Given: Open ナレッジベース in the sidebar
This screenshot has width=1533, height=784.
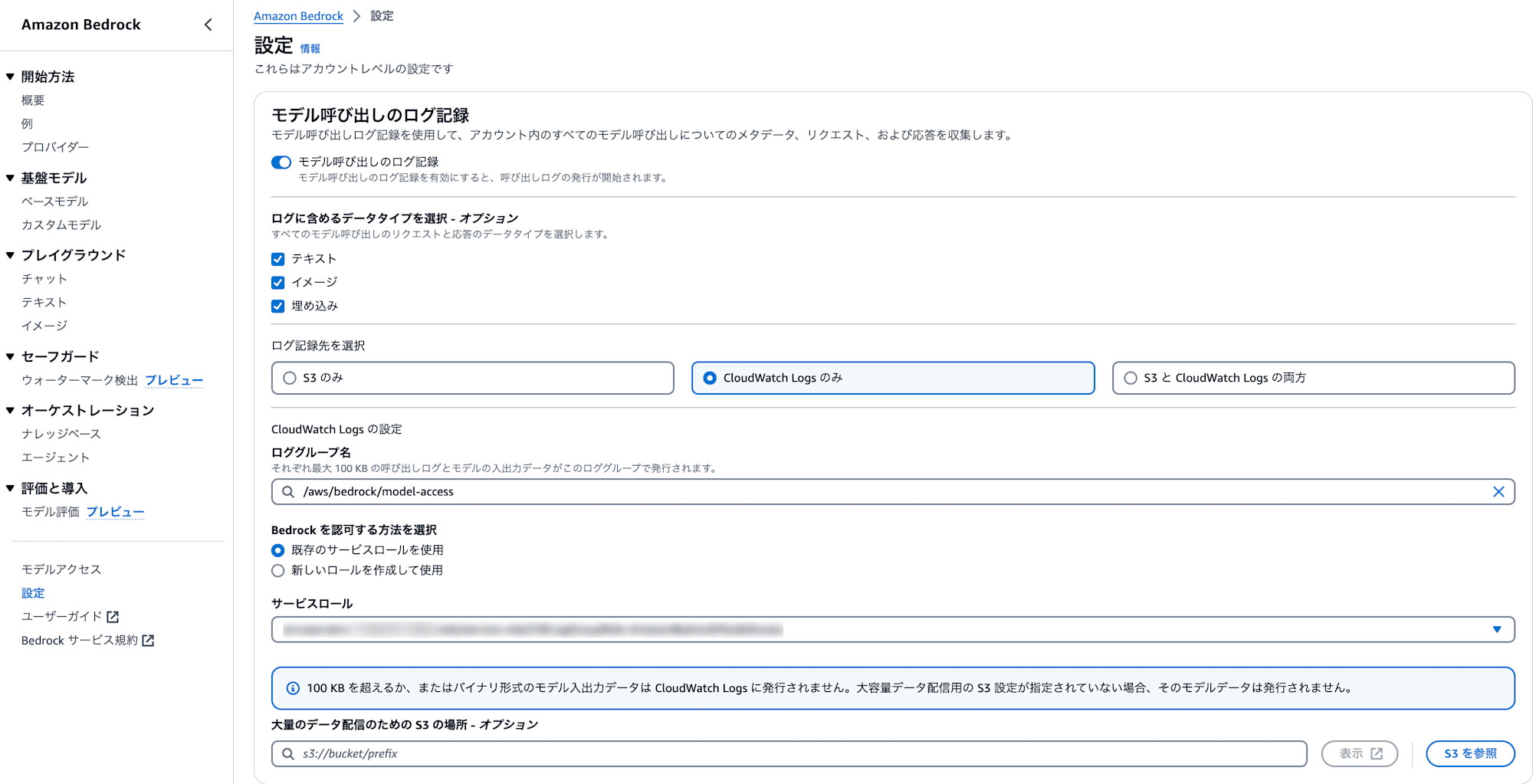Looking at the screenshot, I should [x=61, y=434].
